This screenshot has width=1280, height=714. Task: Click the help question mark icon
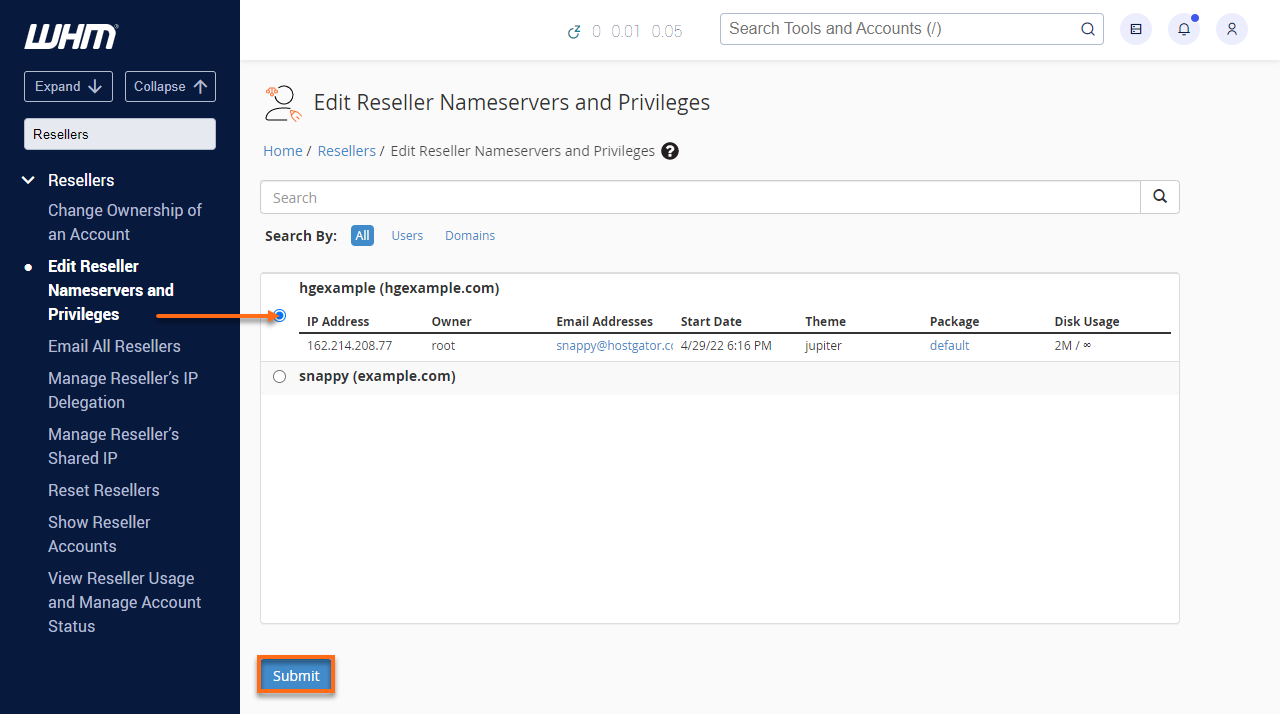(669, 151)
